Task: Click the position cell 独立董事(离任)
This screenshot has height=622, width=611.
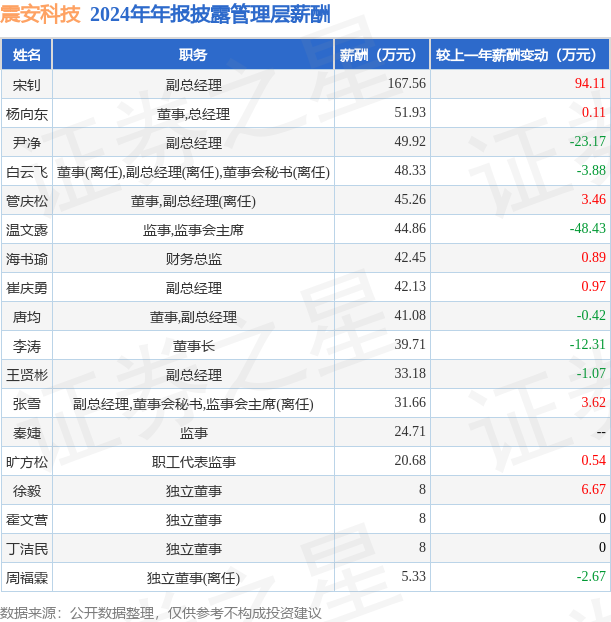Action: [193, 577]
